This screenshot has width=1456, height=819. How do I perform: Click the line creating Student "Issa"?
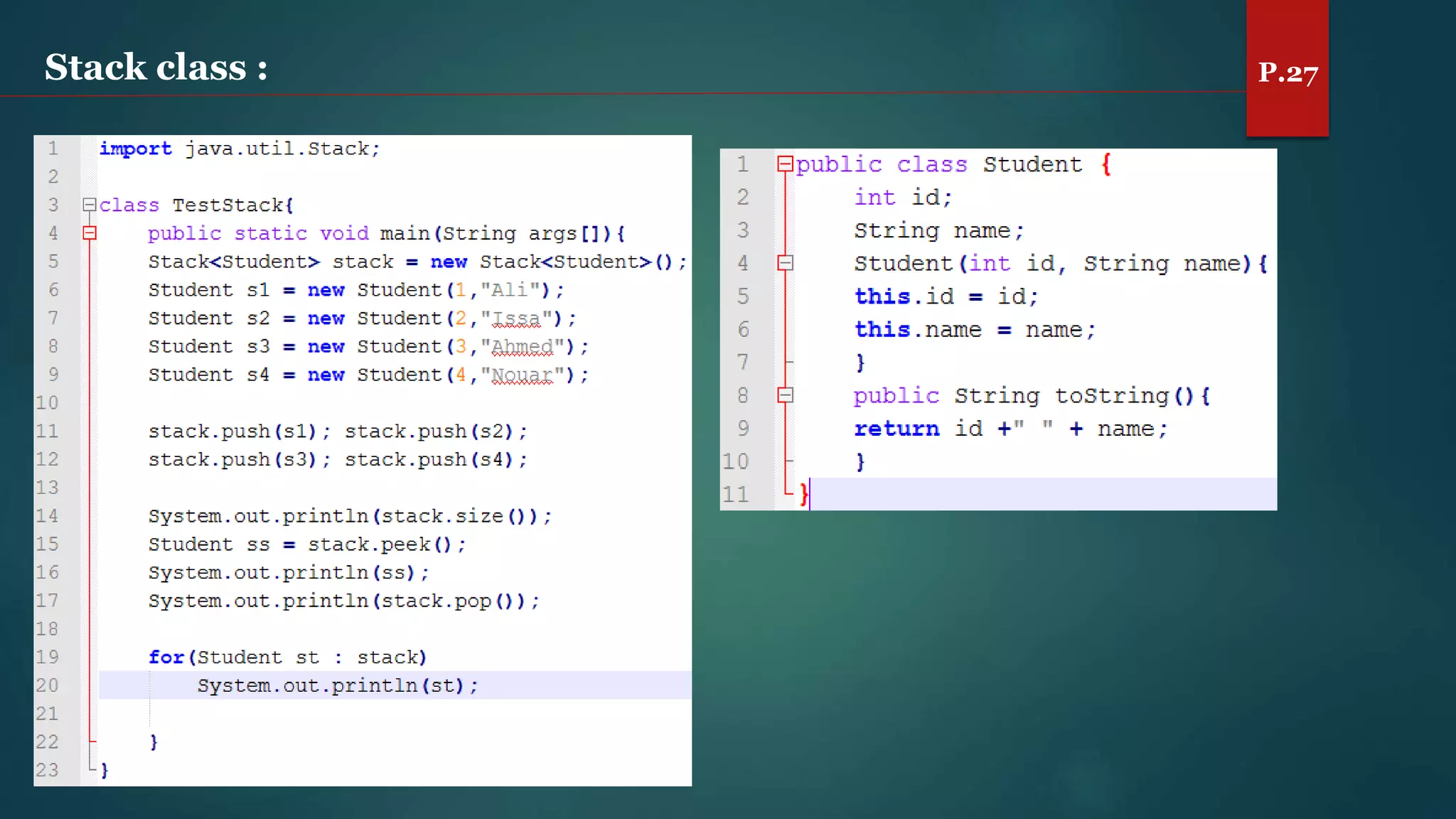click(x=362, y=318)
